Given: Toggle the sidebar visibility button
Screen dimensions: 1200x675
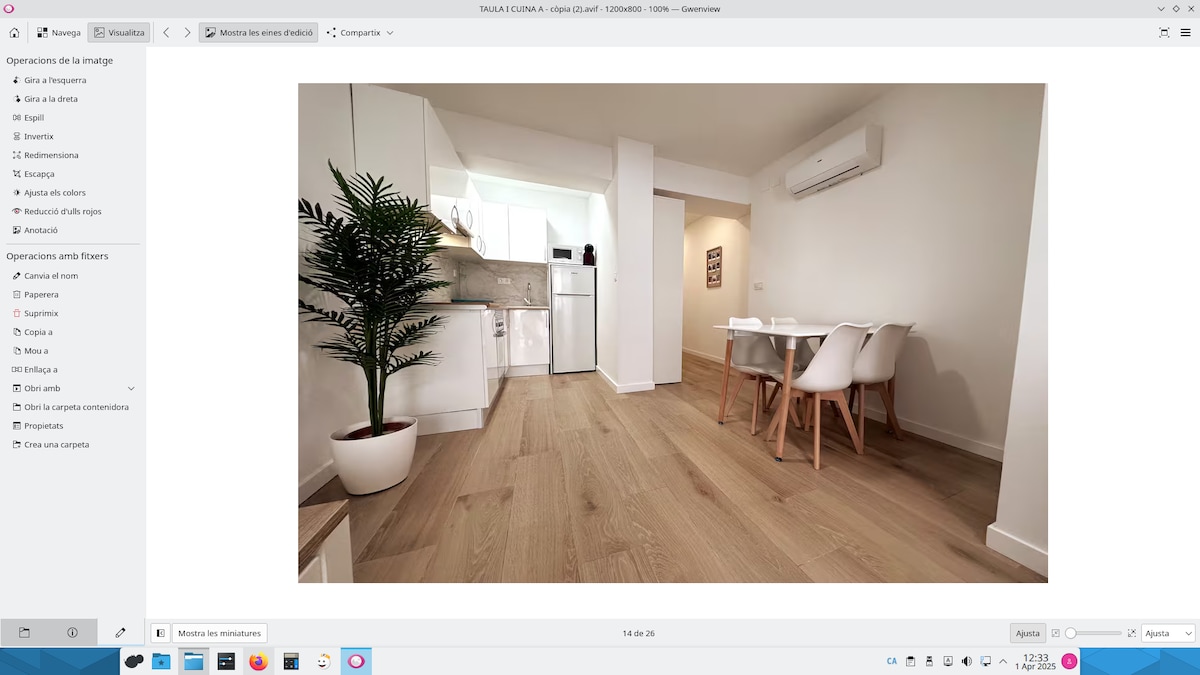Looking at the screenshot, I should pos(160,633).
